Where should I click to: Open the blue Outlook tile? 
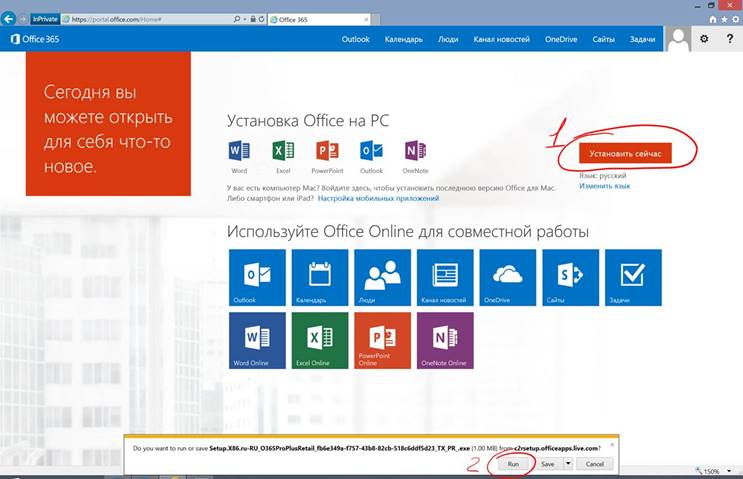257,277
